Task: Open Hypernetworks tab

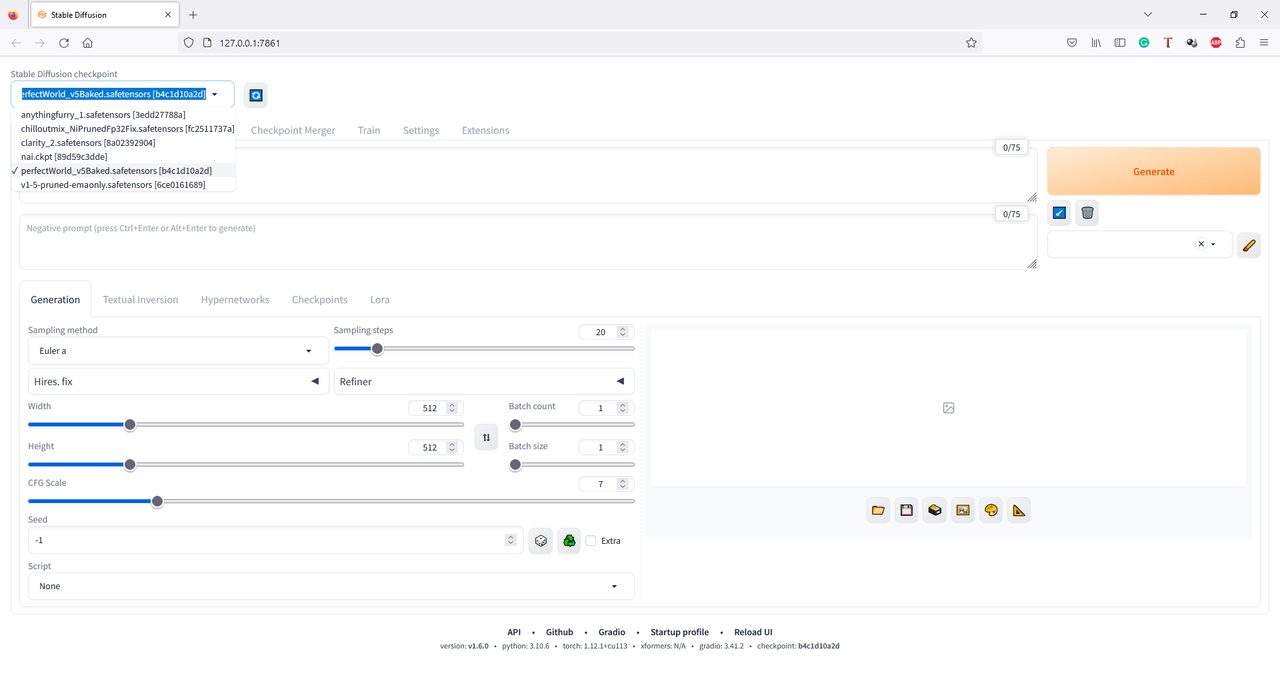Action: pos(235,300)
